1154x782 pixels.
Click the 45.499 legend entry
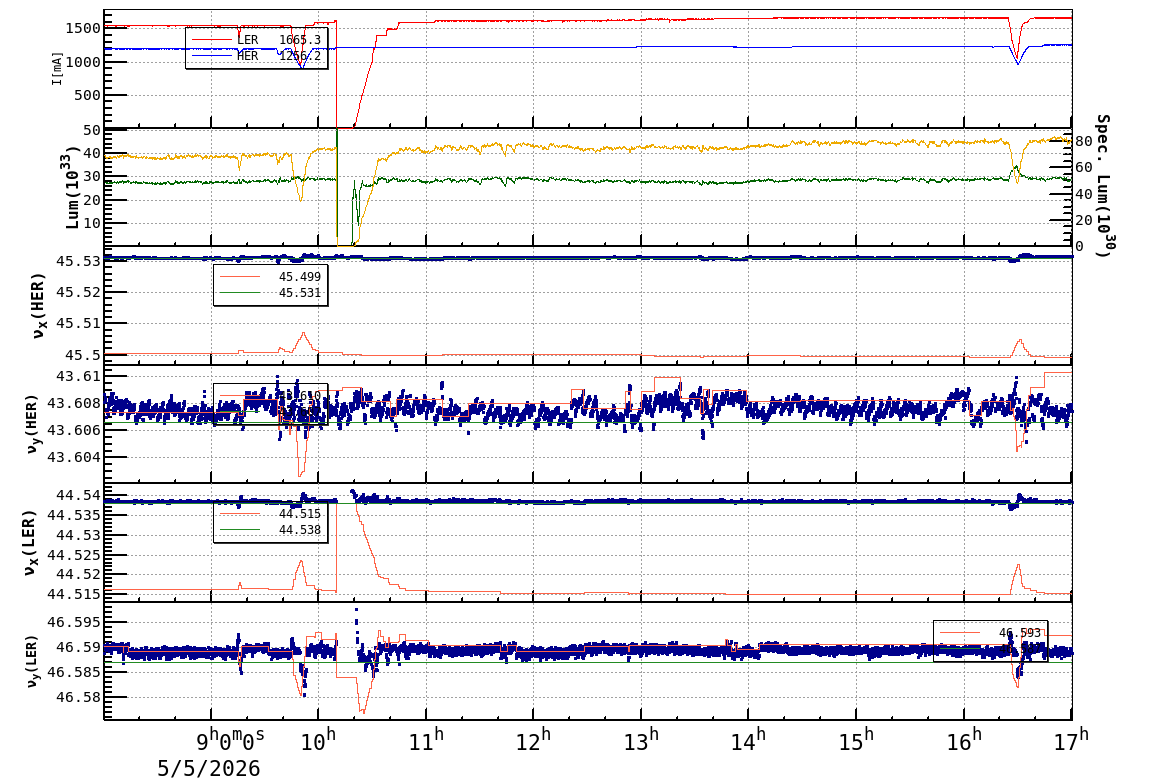[270, 277]
